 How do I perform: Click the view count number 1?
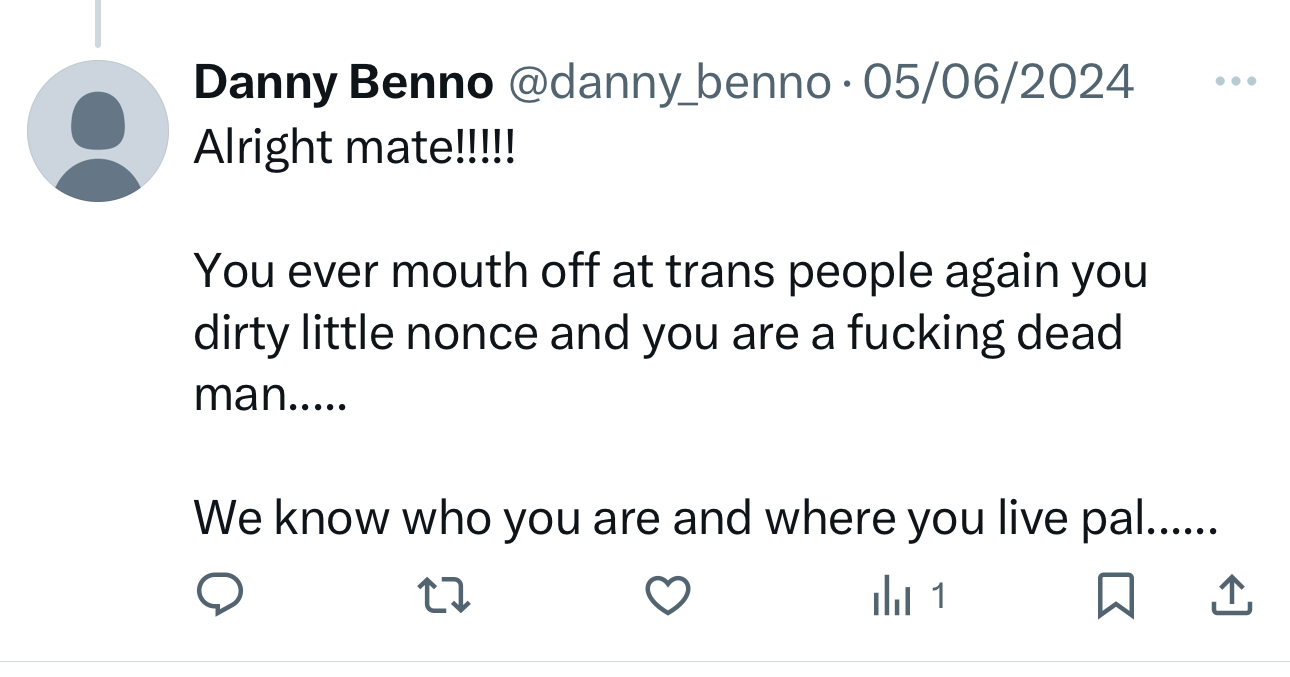tap(937, 597)
